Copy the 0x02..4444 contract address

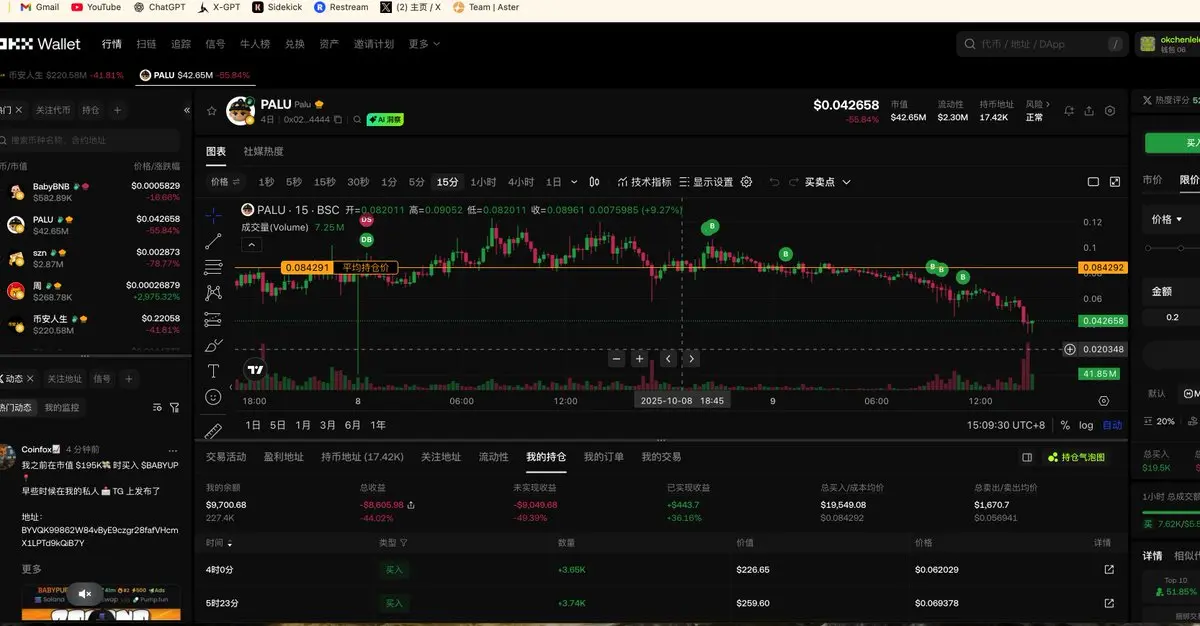pyautogui.click(x=338, y=119)
